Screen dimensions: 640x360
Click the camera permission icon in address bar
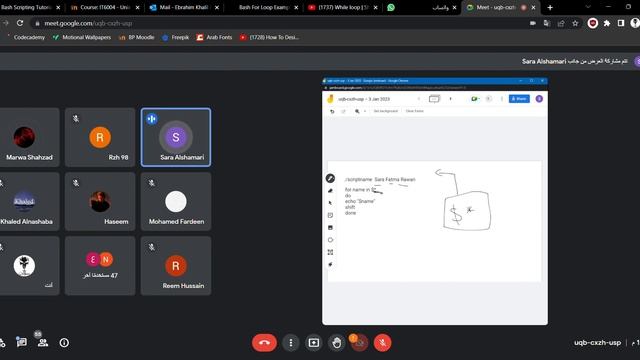pos(533,23)
